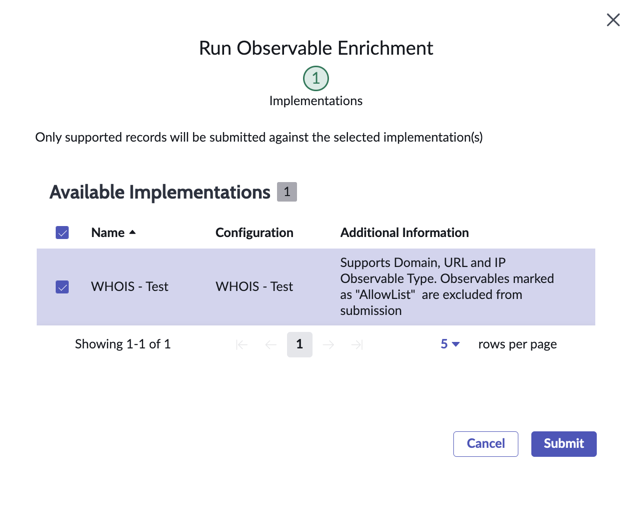
Task: Go to the last page arrow
Action: point(357,345)
